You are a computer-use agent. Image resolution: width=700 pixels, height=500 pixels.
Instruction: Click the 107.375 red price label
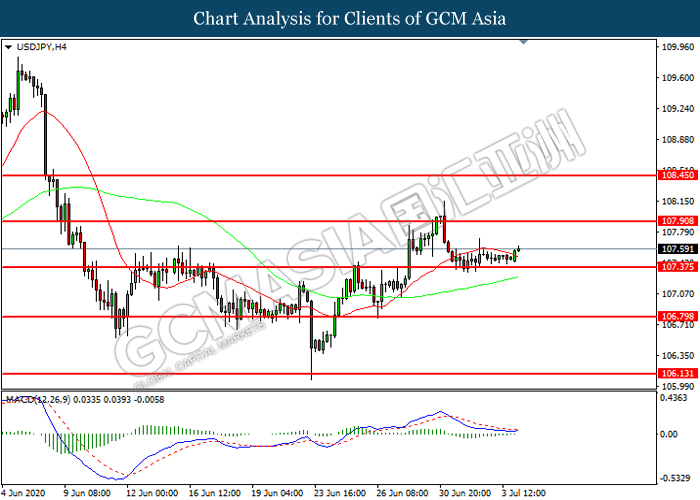coord(677,267)
